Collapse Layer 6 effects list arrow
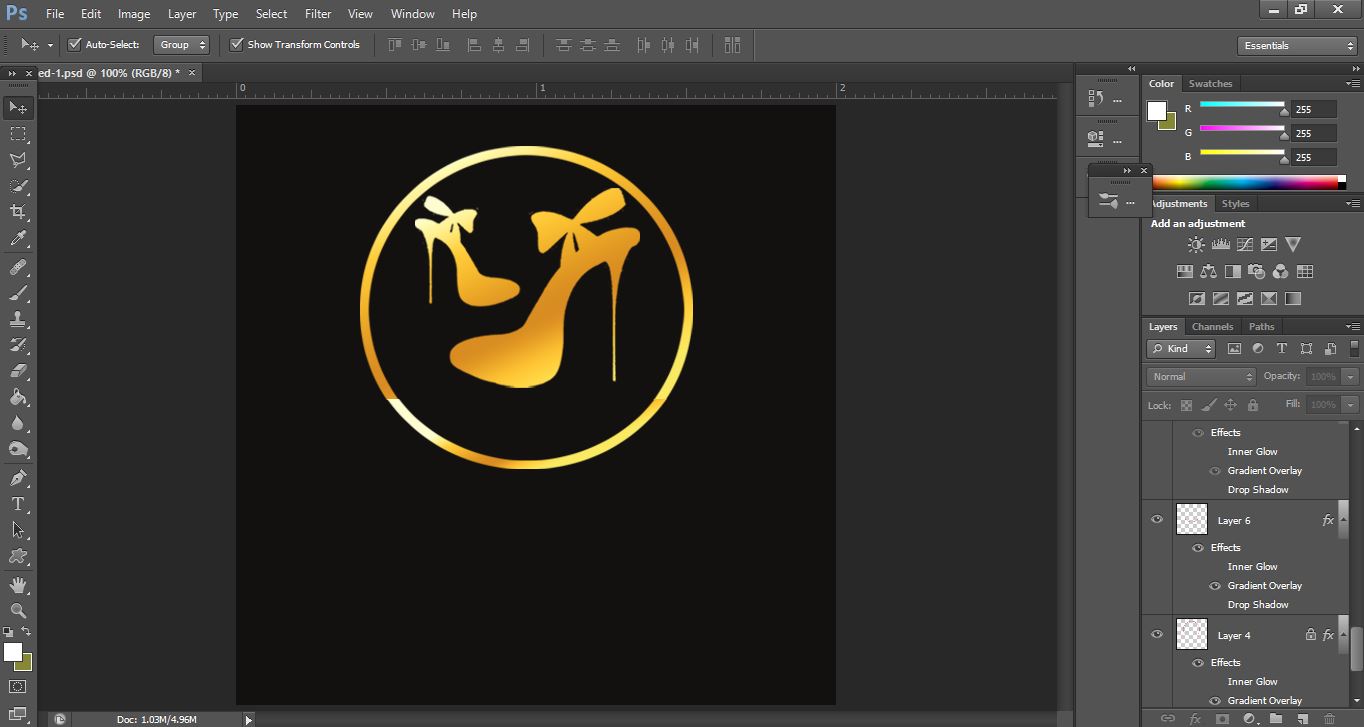Screen dimensions: 1364x727 pos(1343,521)
